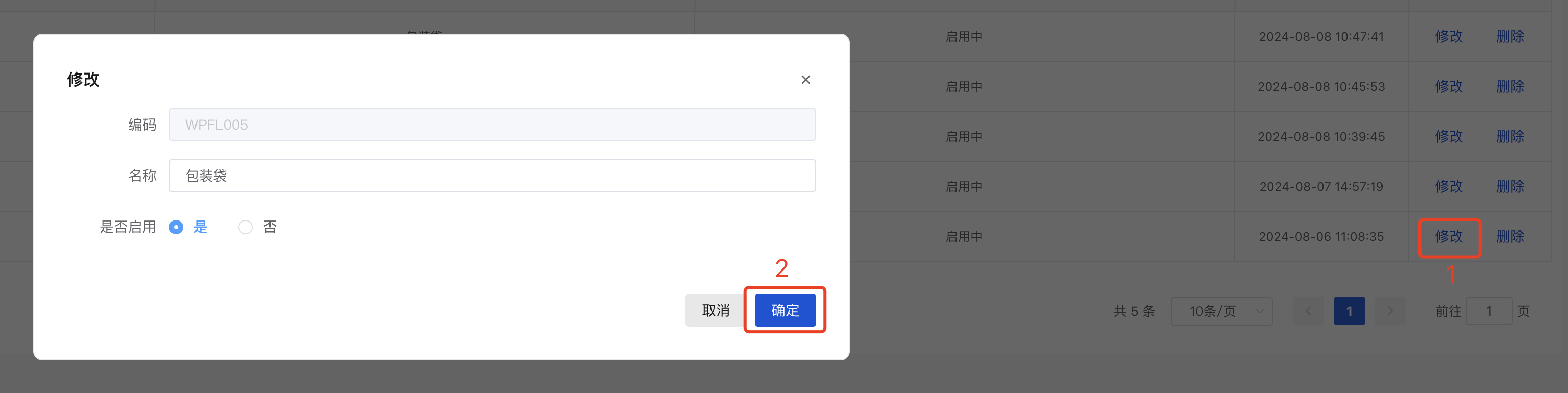
Task: Choose whether to enable via 是否启用 option
Action: [x=177, y=226]
